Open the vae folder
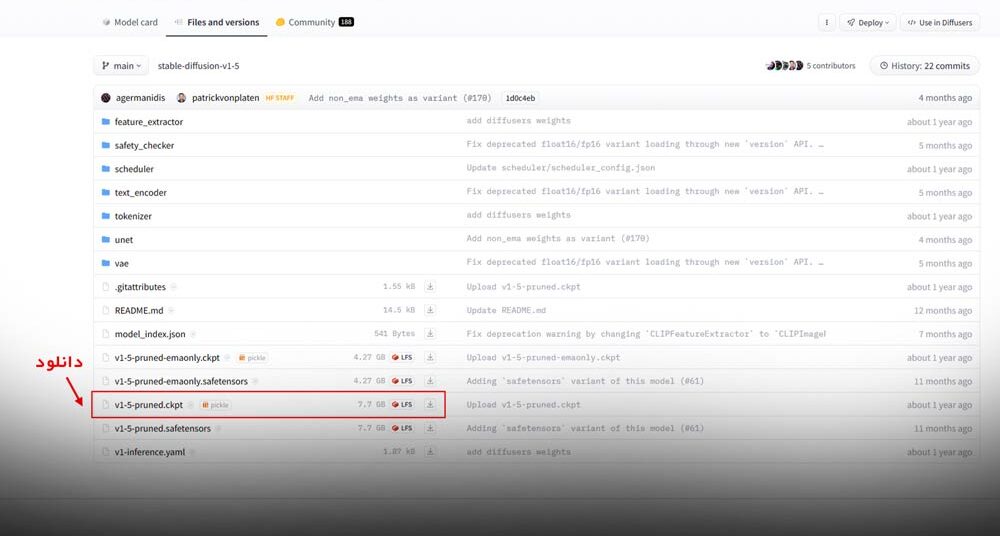This screenshot has width=1000, height=536. click(121, 263)
